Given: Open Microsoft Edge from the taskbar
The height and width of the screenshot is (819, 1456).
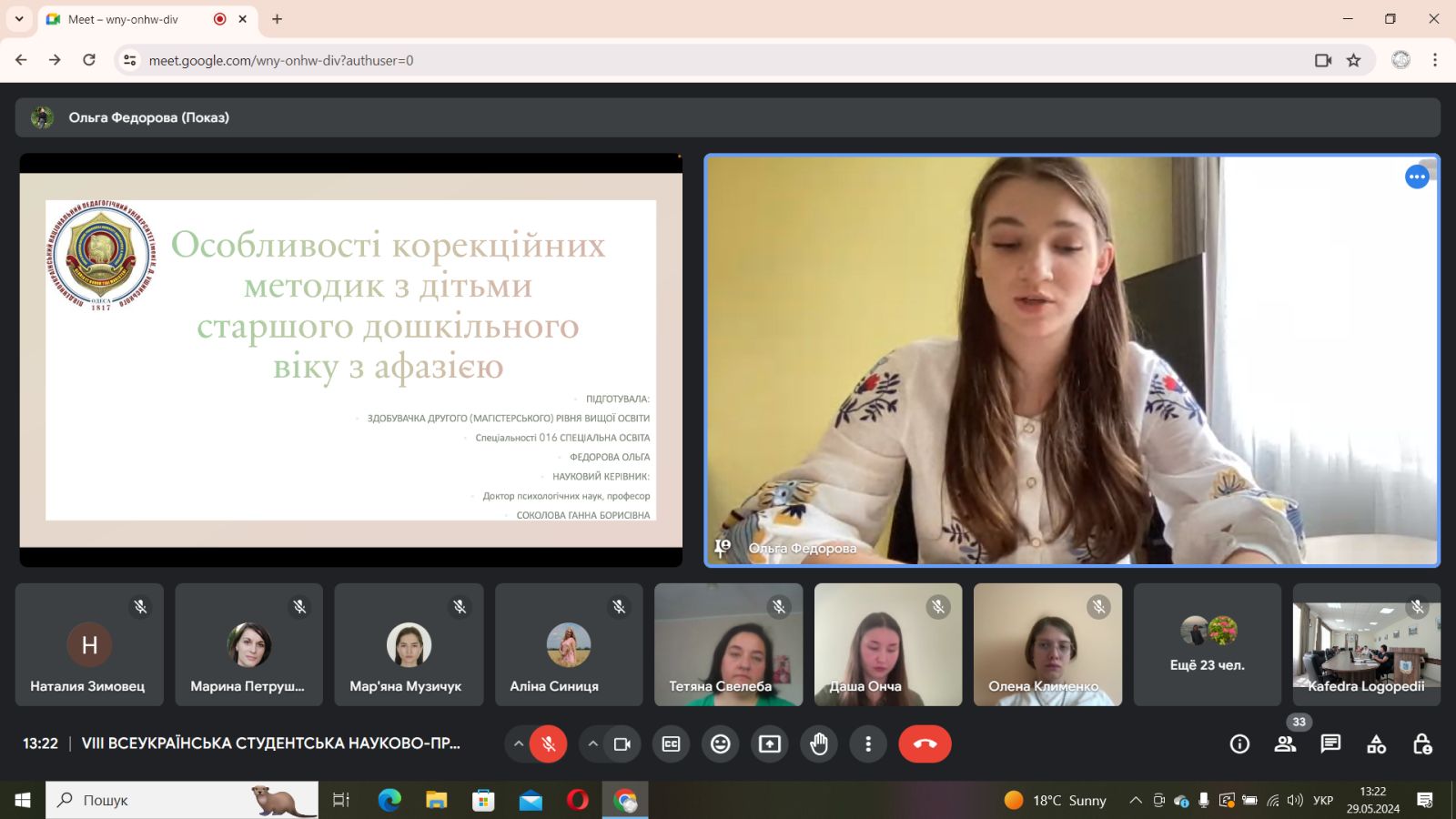Looking at the screenshot, I should [x=389, y=800].
